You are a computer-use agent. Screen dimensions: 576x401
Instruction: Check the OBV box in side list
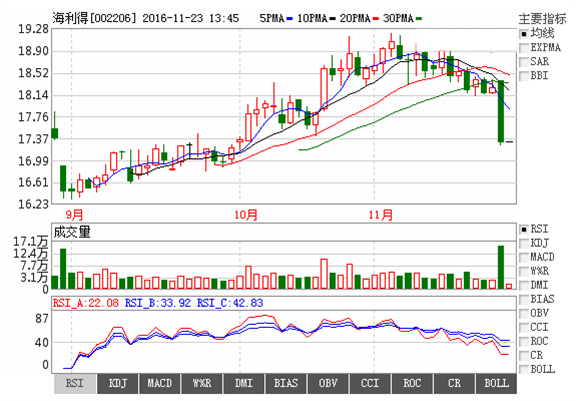tap(524, 314)
